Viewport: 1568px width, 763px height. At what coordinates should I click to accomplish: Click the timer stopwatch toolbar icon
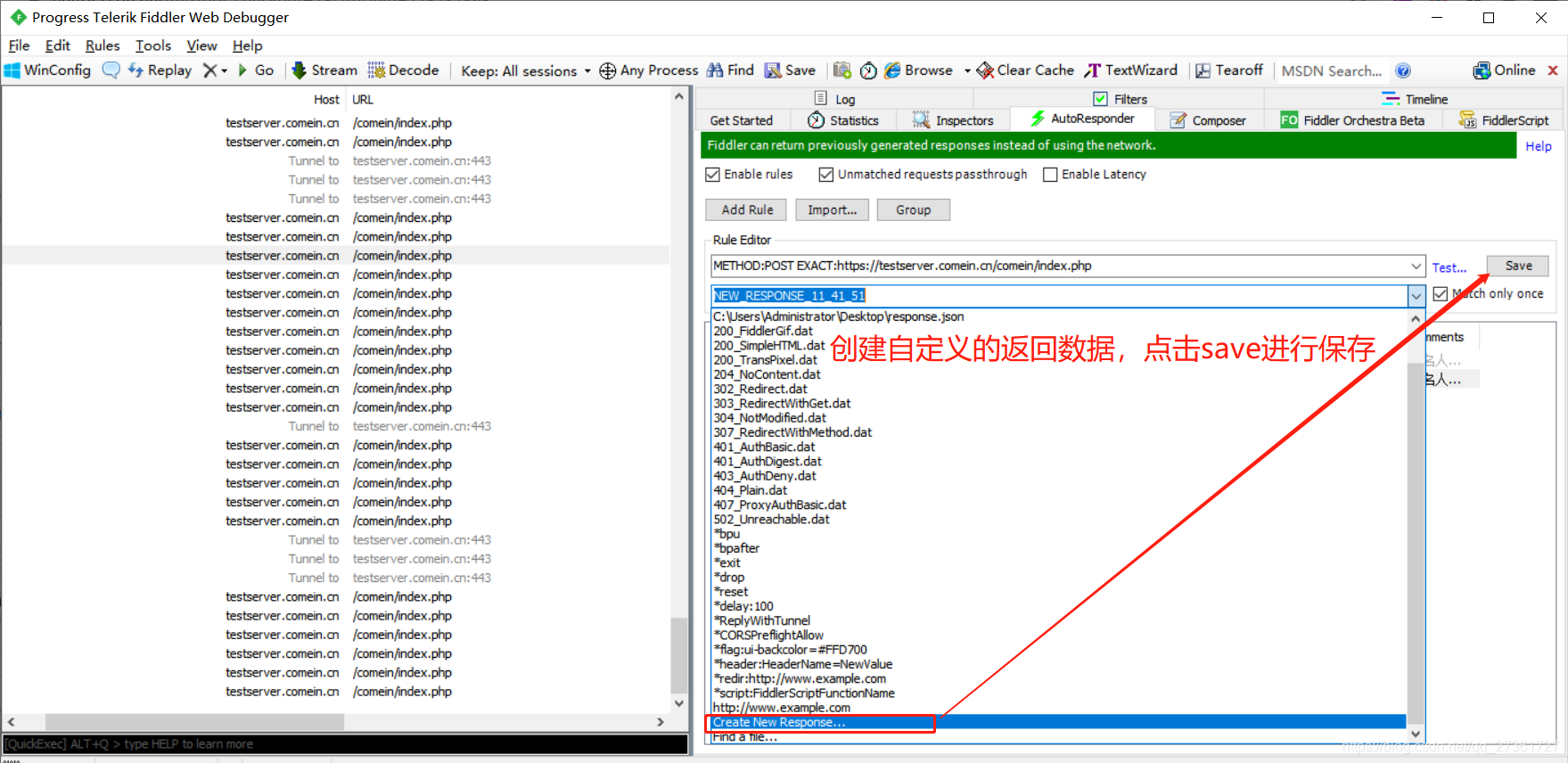coord(868,70)
